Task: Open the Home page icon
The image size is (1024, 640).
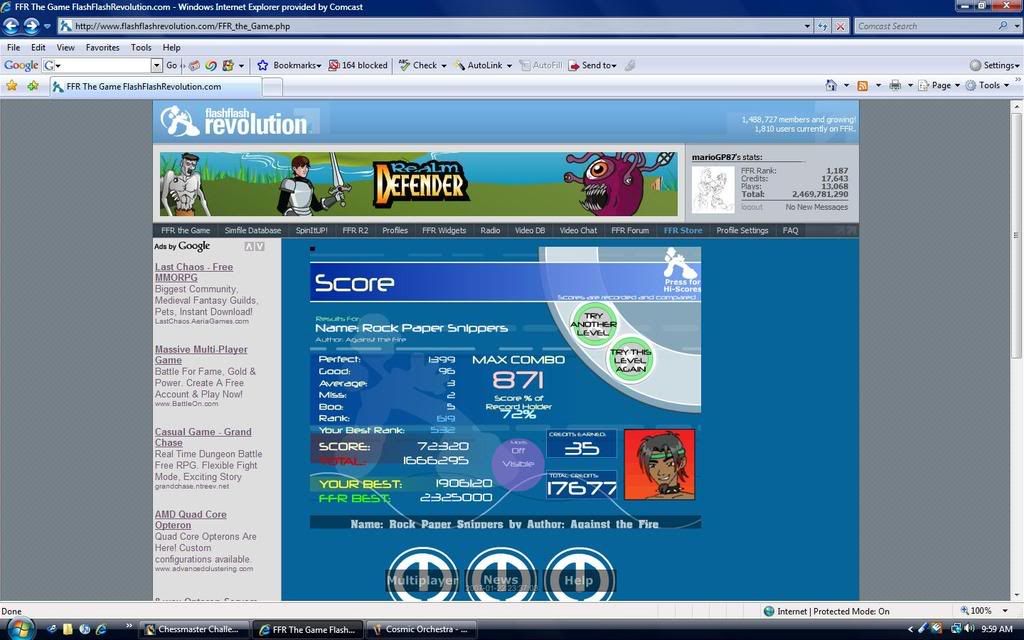Action: tap(831, 86)
